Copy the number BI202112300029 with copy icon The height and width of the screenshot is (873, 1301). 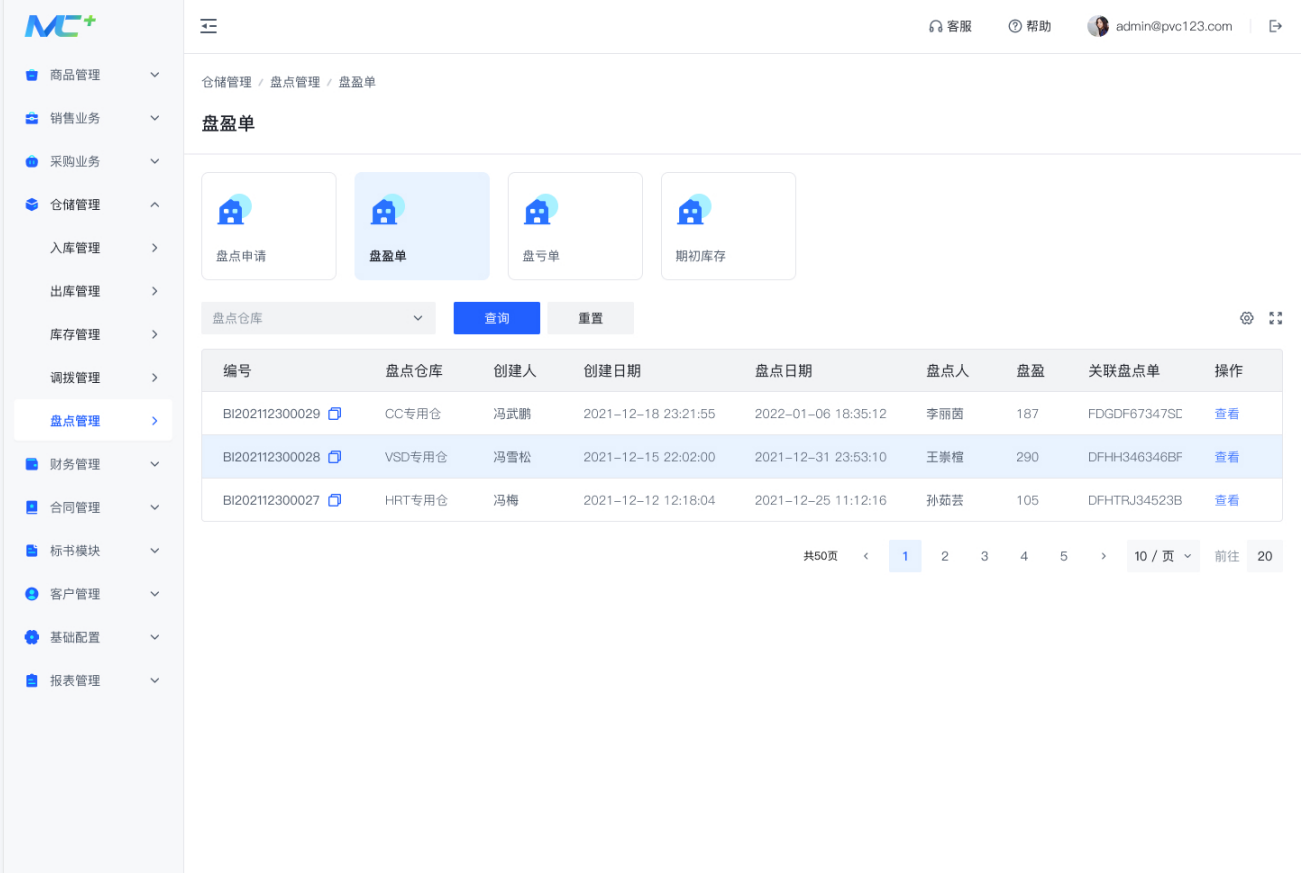335,413
